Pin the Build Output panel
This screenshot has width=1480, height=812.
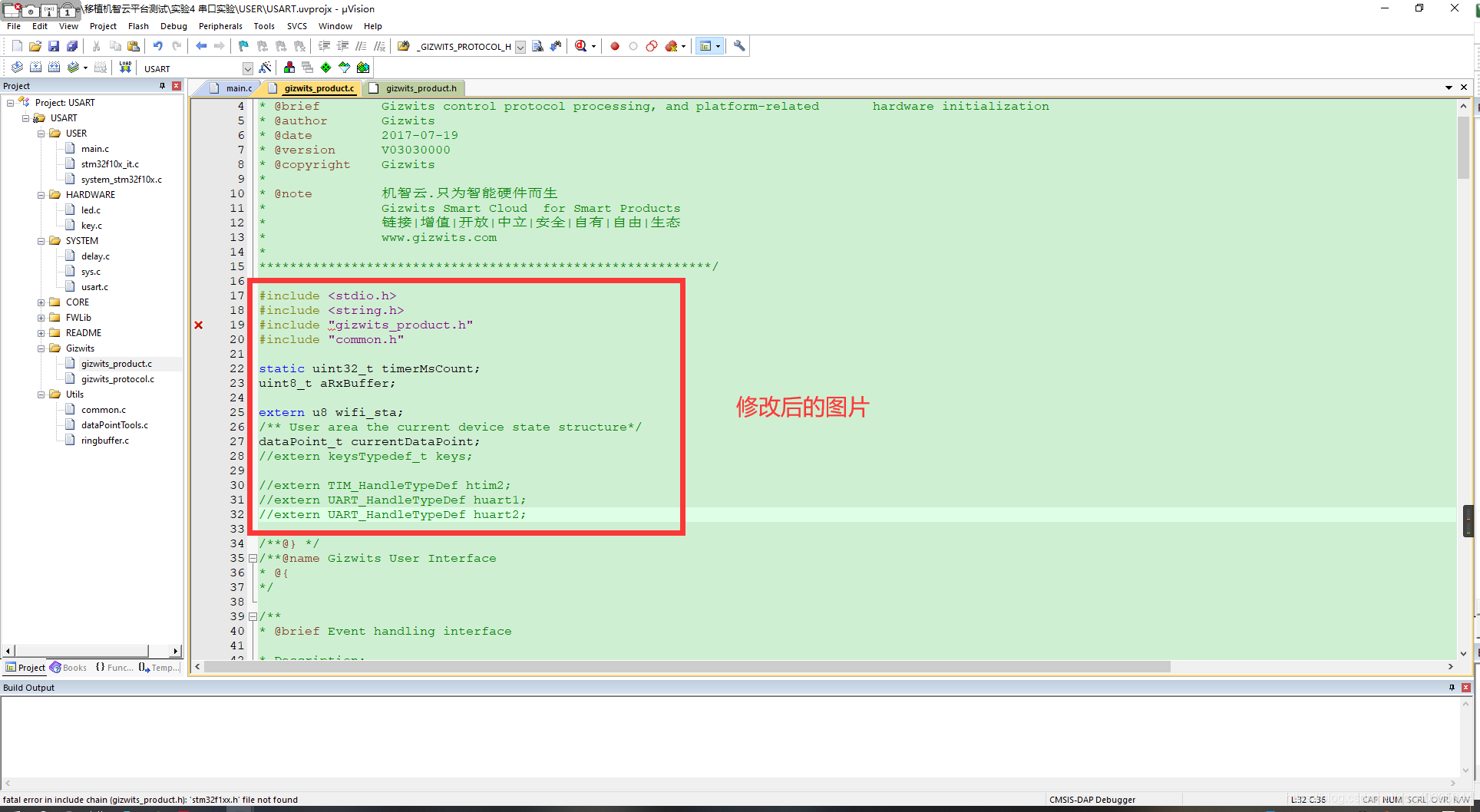tap(1452, 688)
